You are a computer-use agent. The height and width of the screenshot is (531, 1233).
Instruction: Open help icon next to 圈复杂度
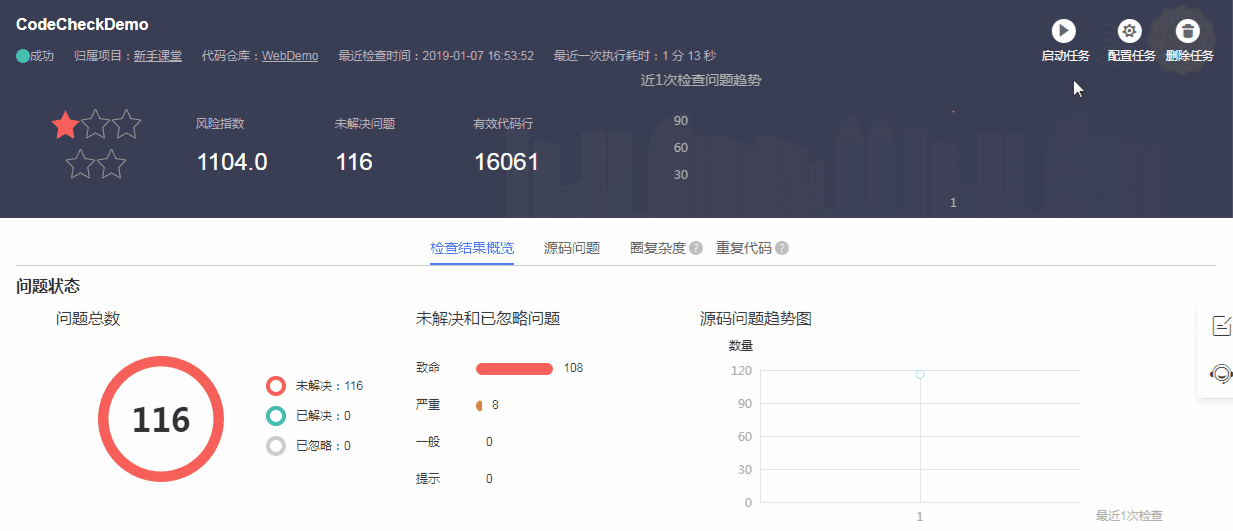coord(696,248)
